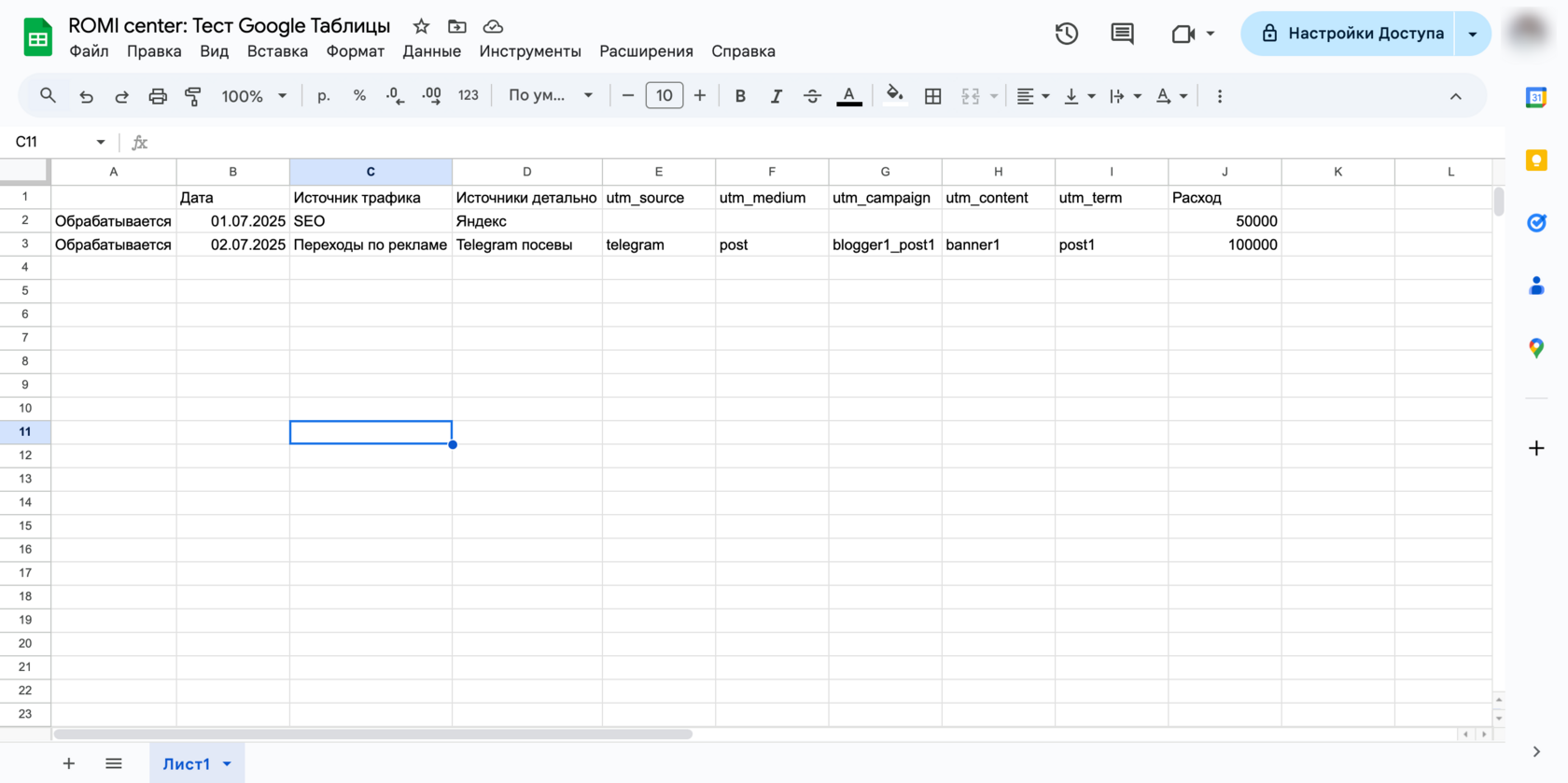The width and height of the screenshot is (1568, 783).
Task: Print the spreadsheet
Action: pos(158,95)
